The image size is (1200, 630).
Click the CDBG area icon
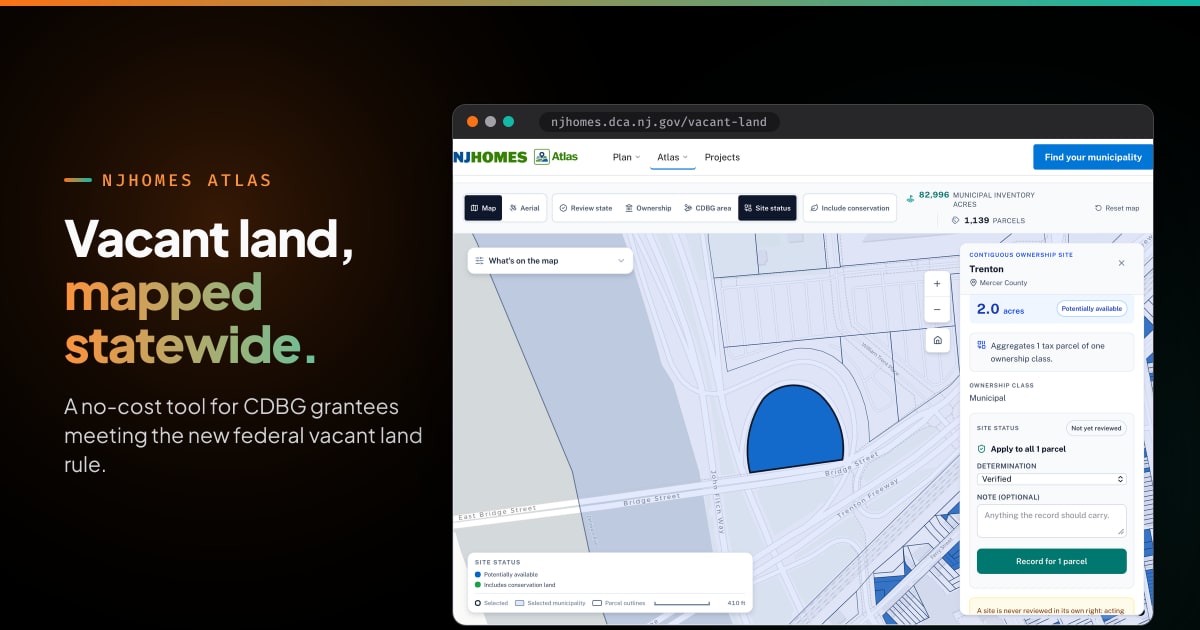[x=687, y=208]
